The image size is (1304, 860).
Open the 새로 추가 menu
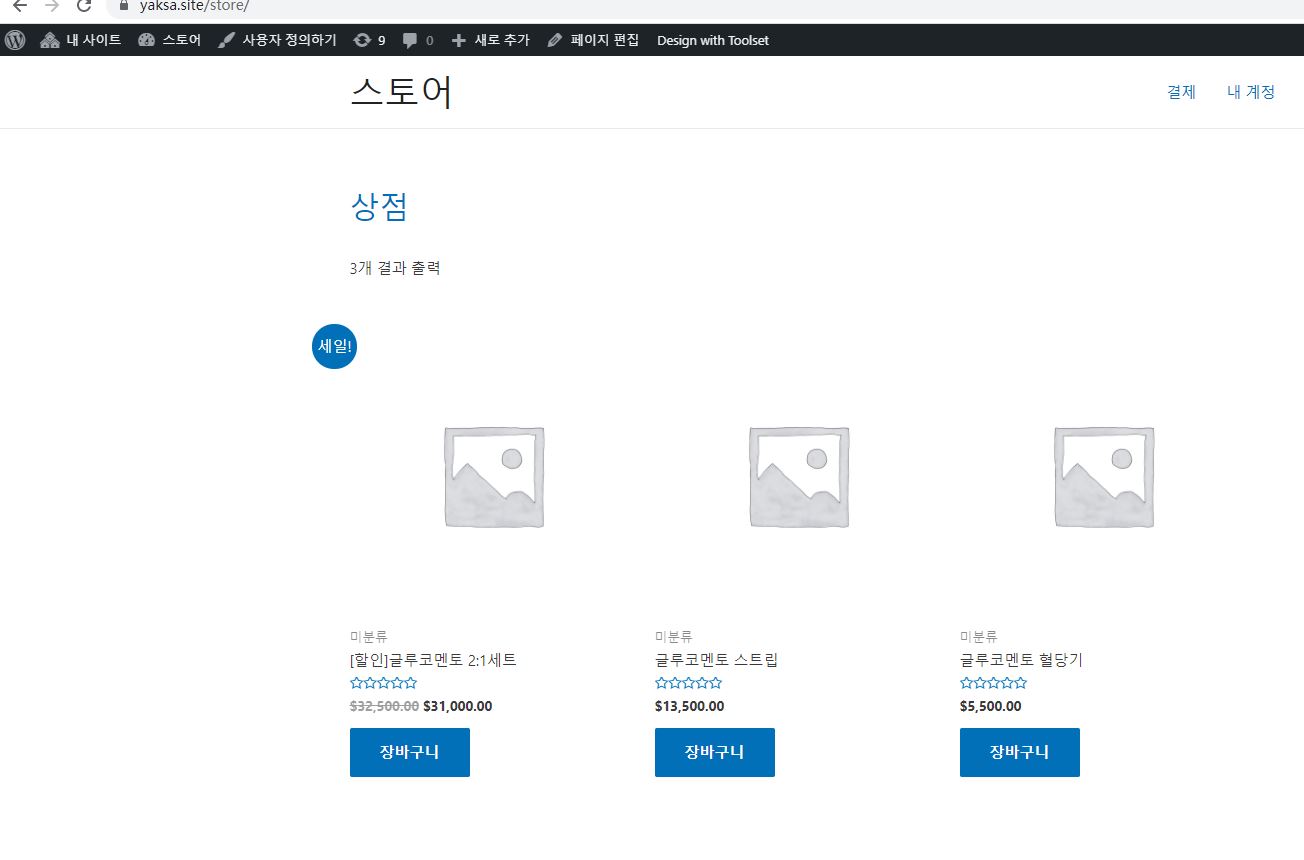click(490, 40)
